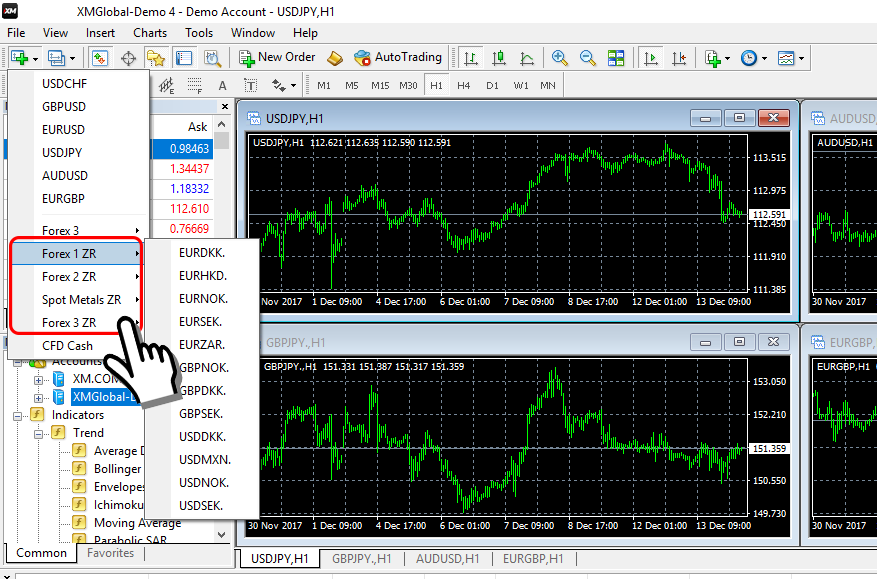The height and width of the screenshot is (579, 877).
Task: Tile chart windows with grid icon
Action: tap(616, 58)
